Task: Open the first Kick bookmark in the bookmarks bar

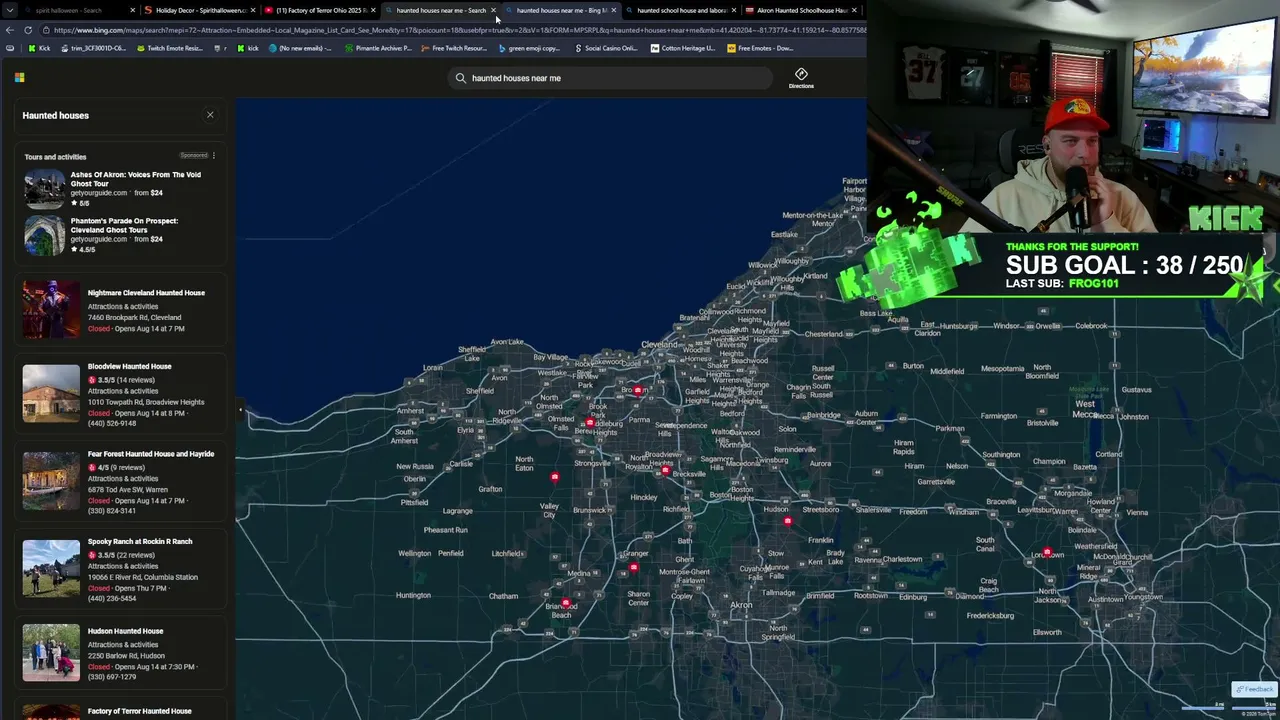Action: (x=40, y=48)
